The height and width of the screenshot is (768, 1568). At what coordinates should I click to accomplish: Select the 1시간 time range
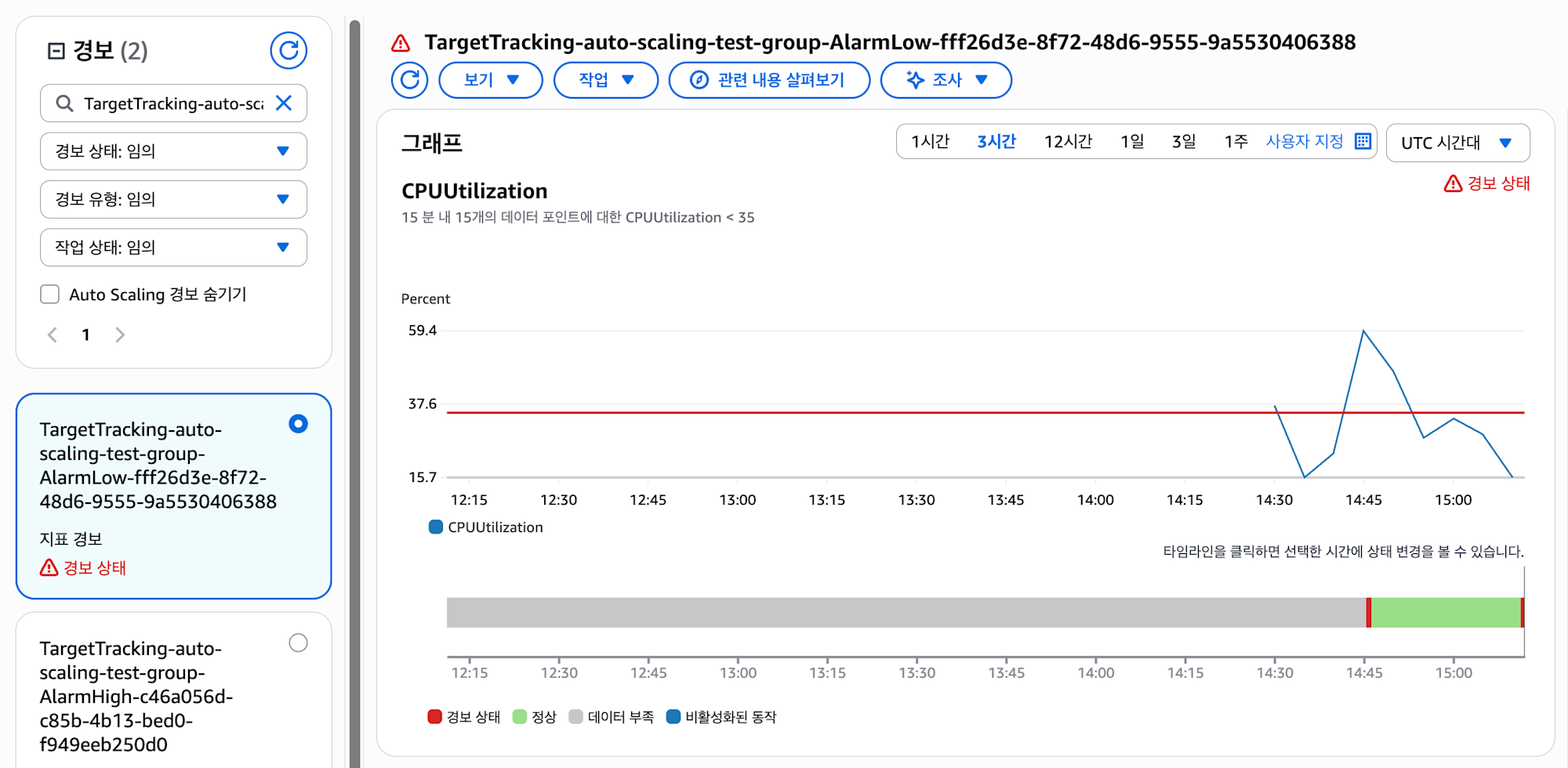[930, 142]
